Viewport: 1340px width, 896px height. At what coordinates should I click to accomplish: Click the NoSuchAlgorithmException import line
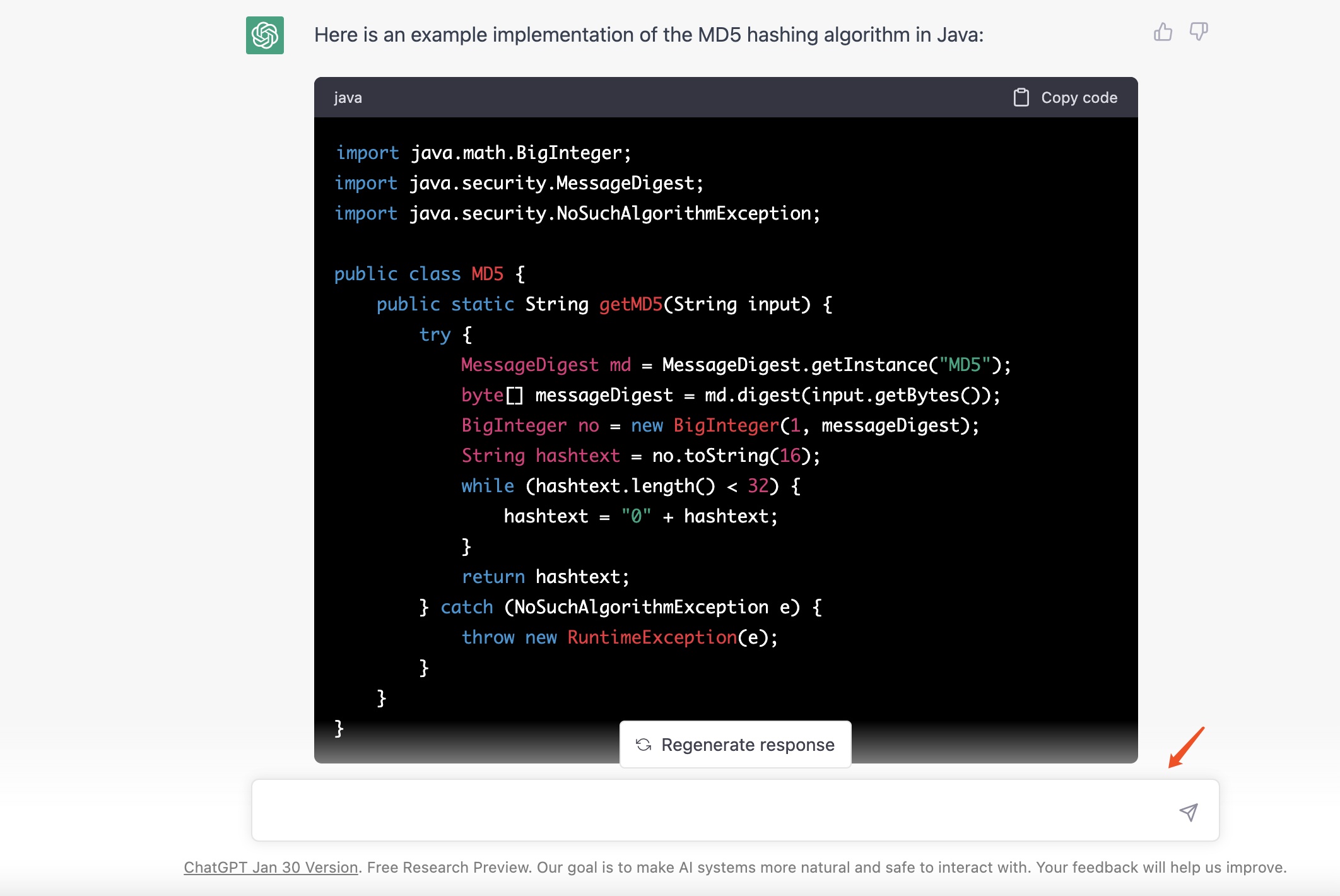tap(577, 213)
